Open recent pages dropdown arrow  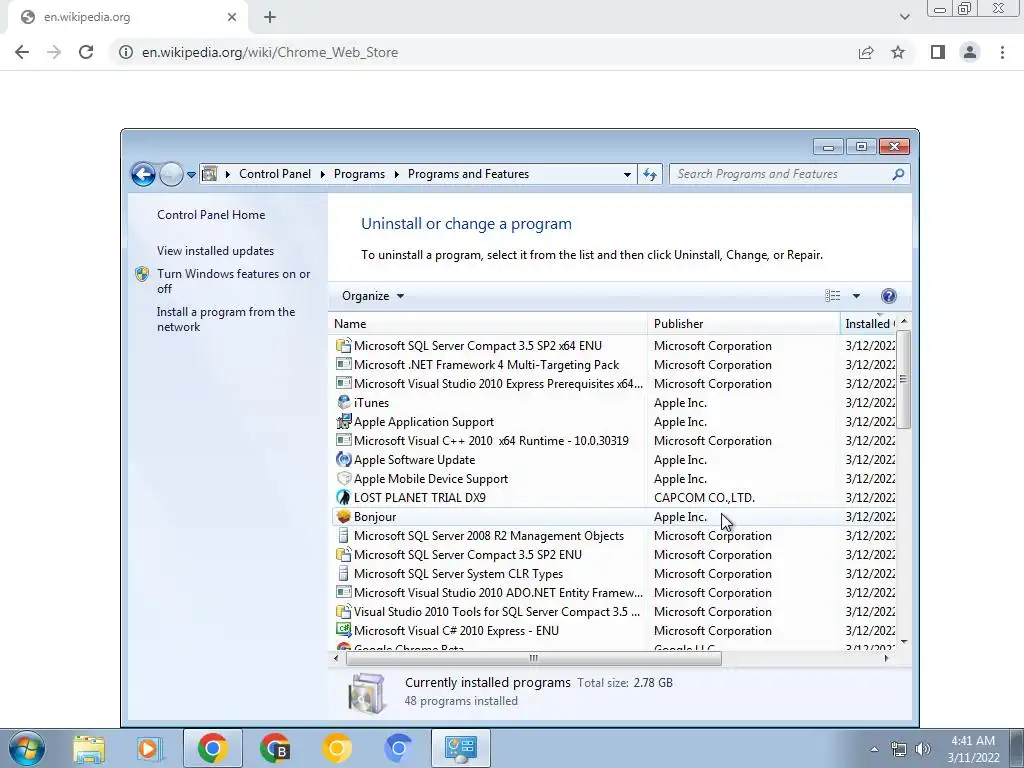click(x=191, y=174)
